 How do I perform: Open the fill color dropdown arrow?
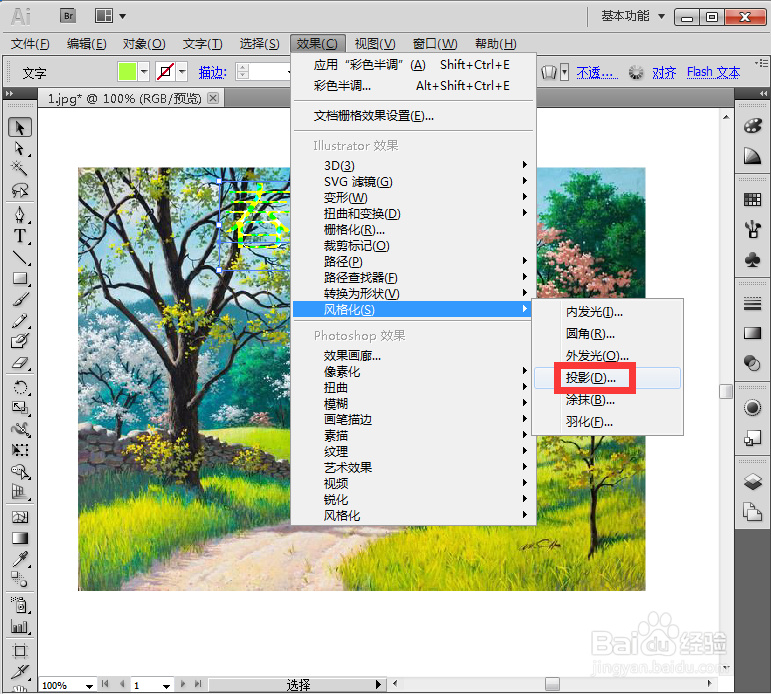[x=144, y=72]
